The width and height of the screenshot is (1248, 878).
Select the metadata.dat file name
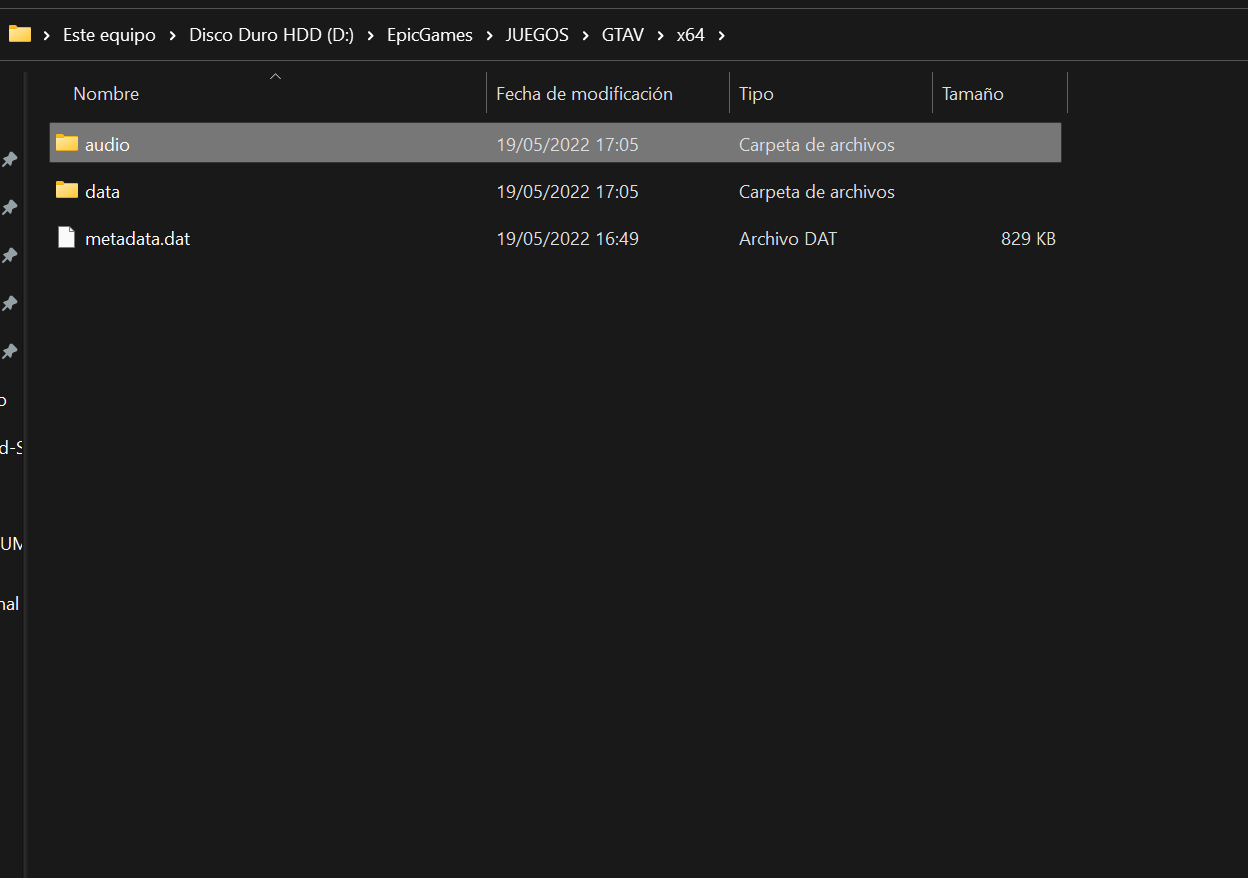137,239
